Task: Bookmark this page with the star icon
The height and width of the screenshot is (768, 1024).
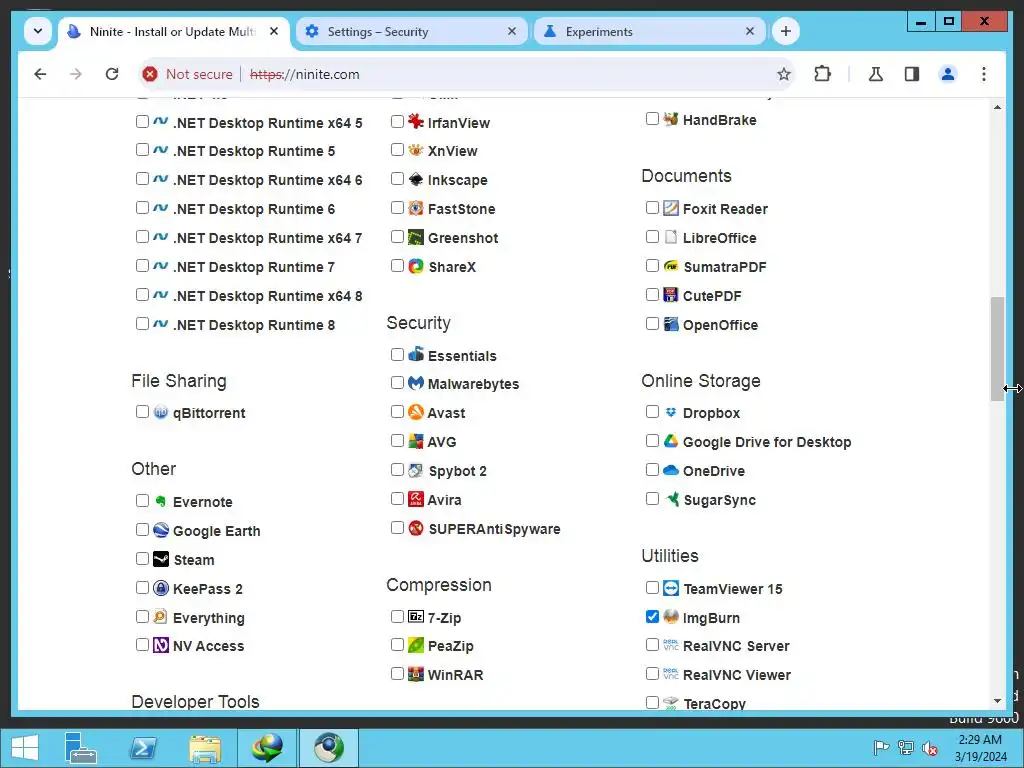Action: coord(784,74)
